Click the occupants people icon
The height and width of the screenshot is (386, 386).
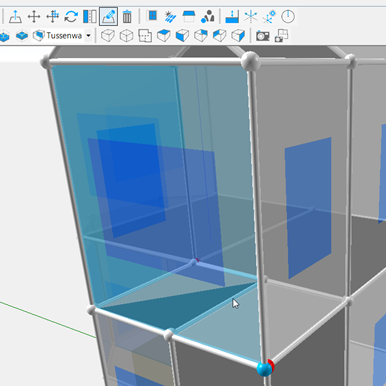click(208, 16)
